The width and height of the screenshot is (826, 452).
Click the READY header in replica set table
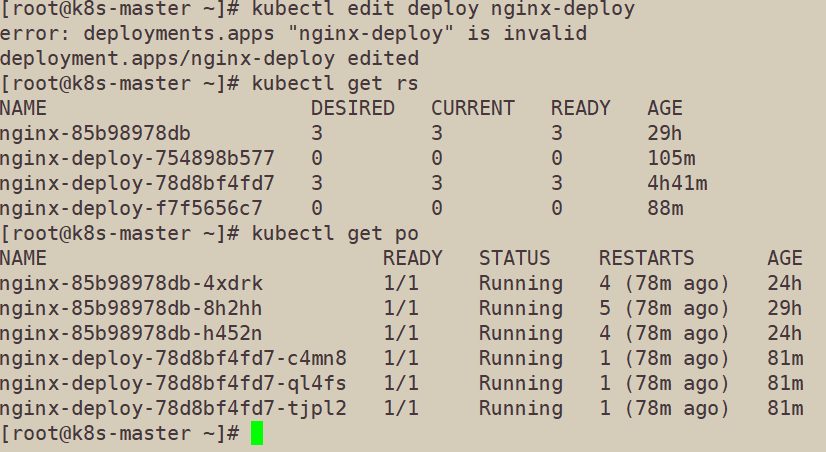pyautogui.click(x=581, y=109)
